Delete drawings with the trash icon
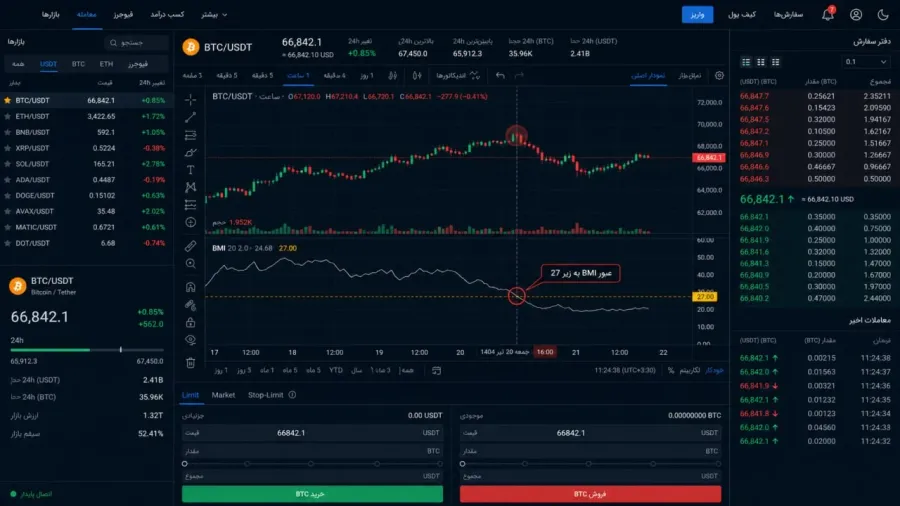This screenshot has width=900, height=506. pos(191,363)
